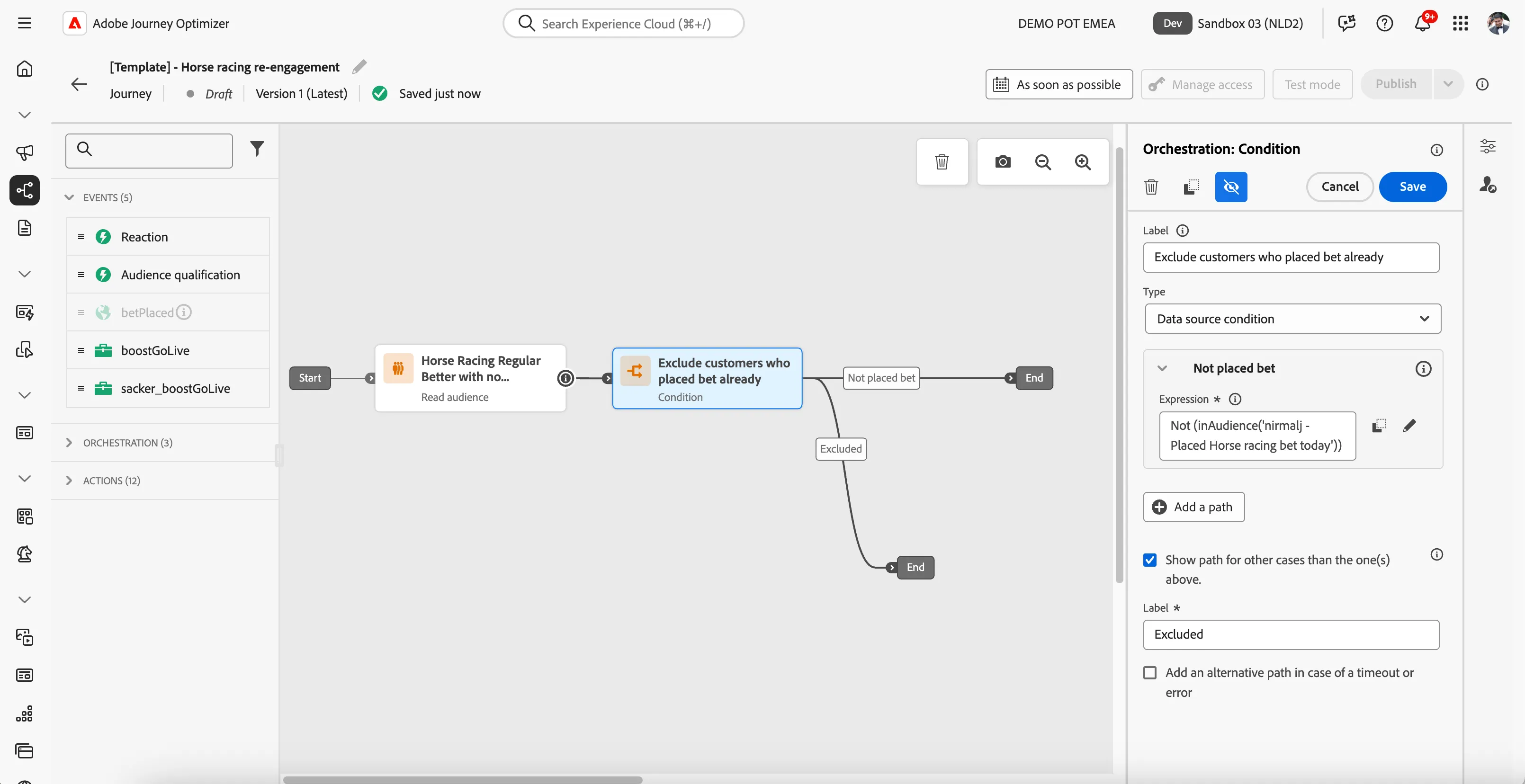The height and width of the screenshot is (784, 1525).
Task: Zoom in on the journey canvas
Action: coord(1083,161)
